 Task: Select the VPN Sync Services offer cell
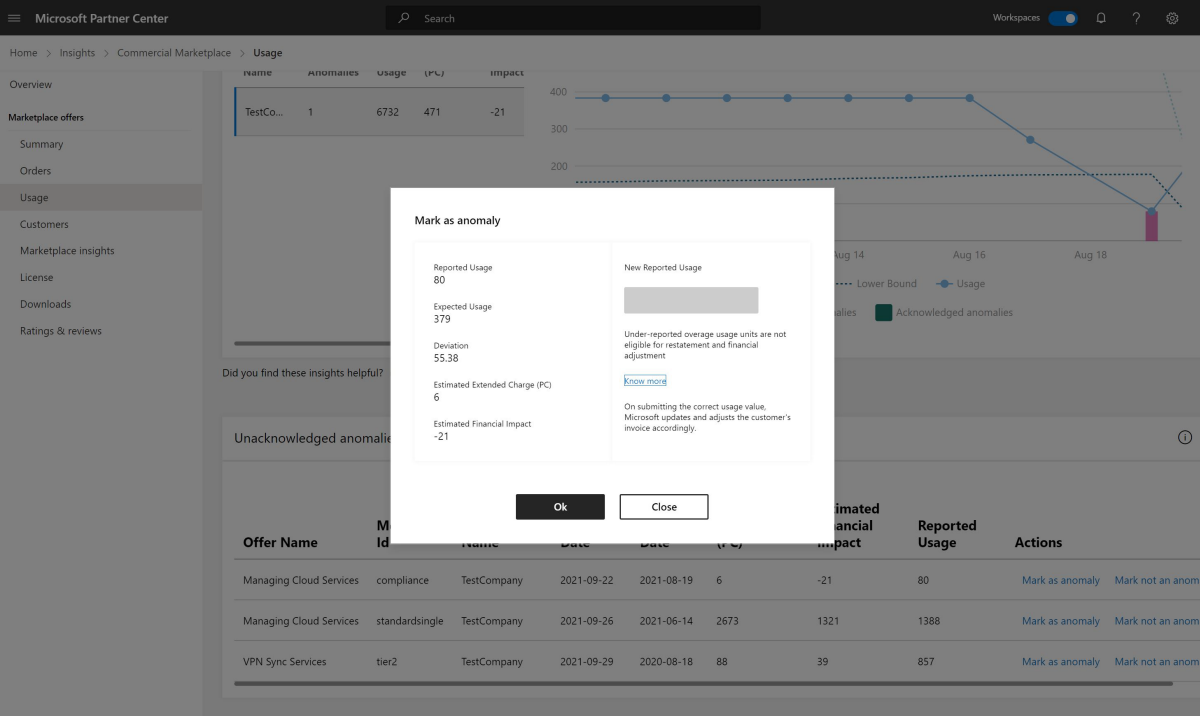click(x=285, y=662)
